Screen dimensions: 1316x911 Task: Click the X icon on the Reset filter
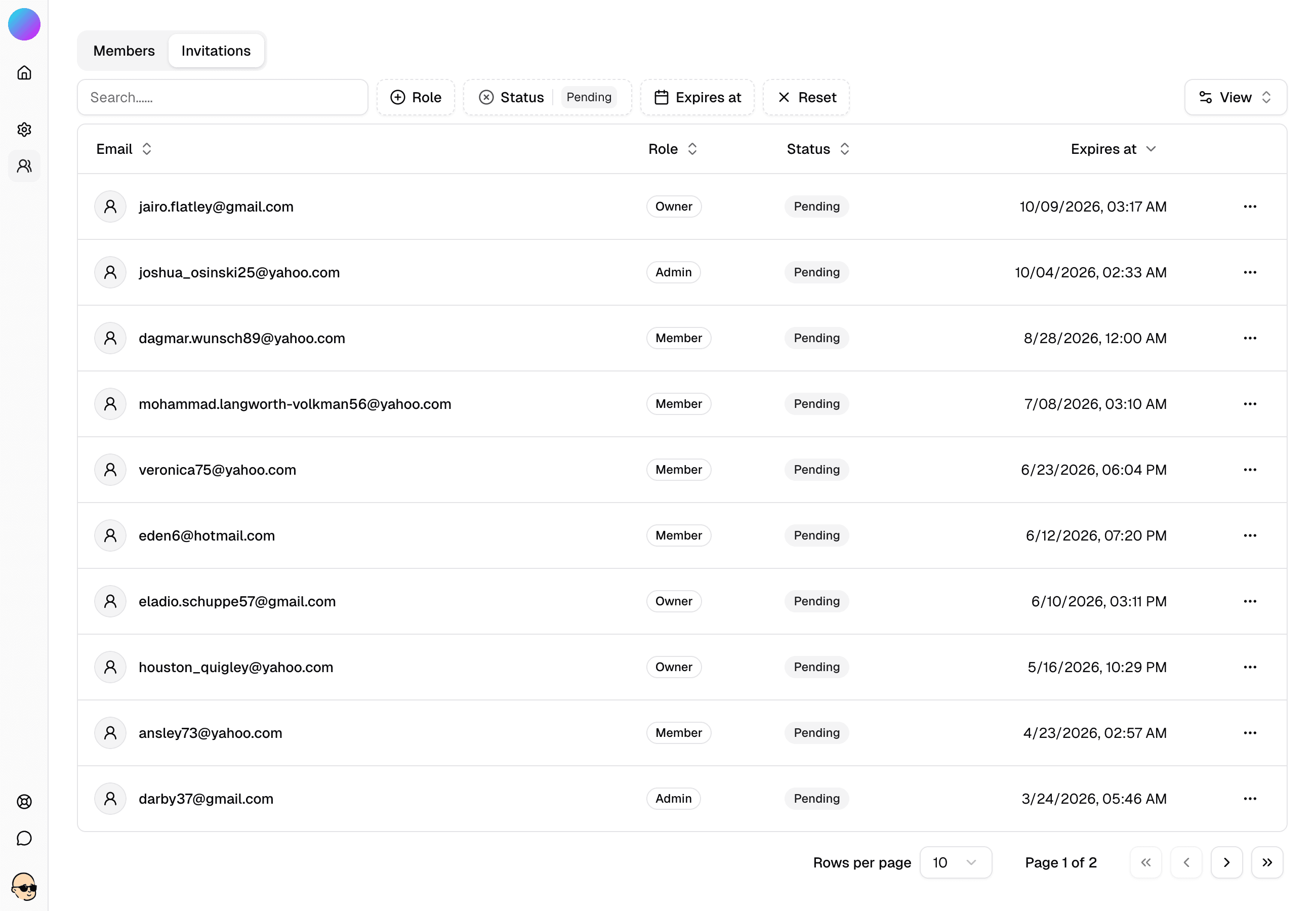pyautogui.click(x=784, y=97)
